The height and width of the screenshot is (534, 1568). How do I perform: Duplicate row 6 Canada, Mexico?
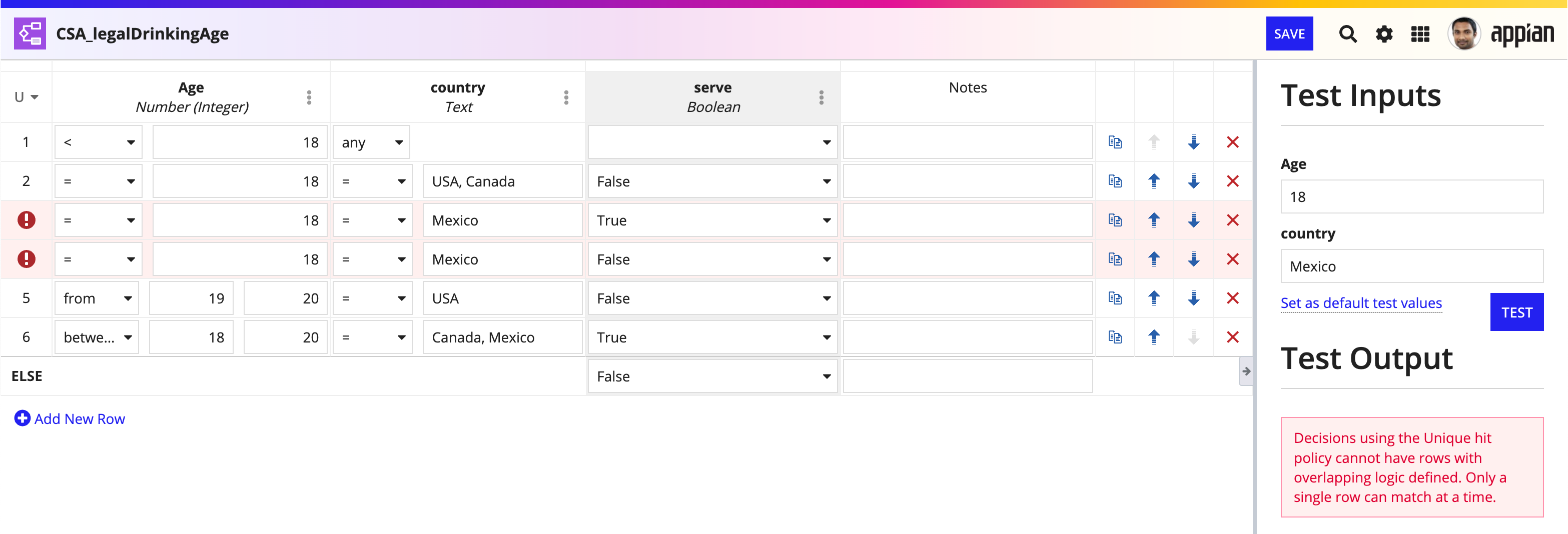pos(1115,337)
